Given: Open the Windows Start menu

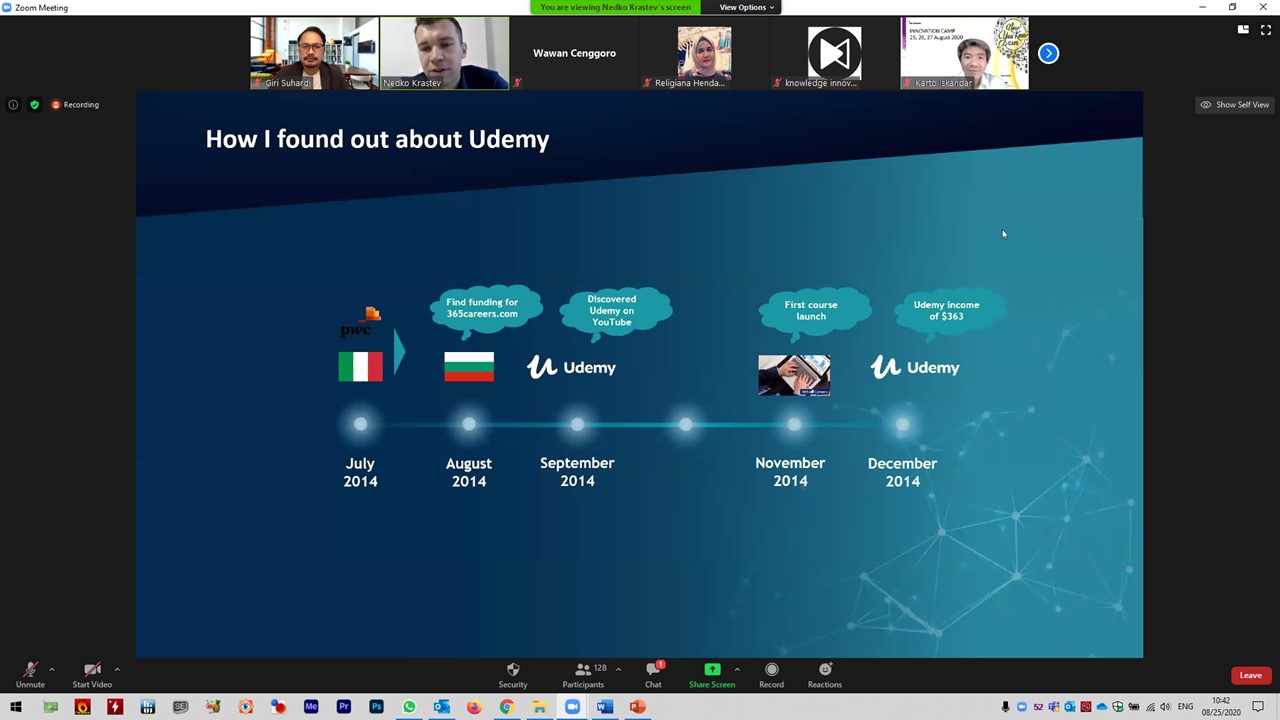Looking at the screenshot, I should (x=15, y=707).
